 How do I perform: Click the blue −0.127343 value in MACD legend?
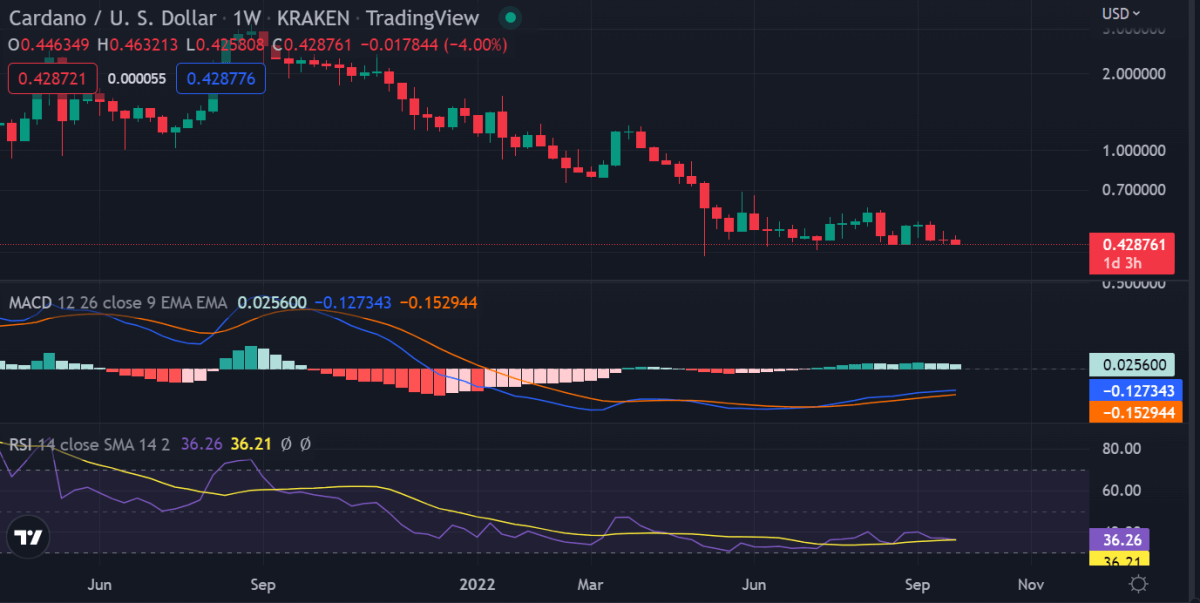tap(353, 302)
